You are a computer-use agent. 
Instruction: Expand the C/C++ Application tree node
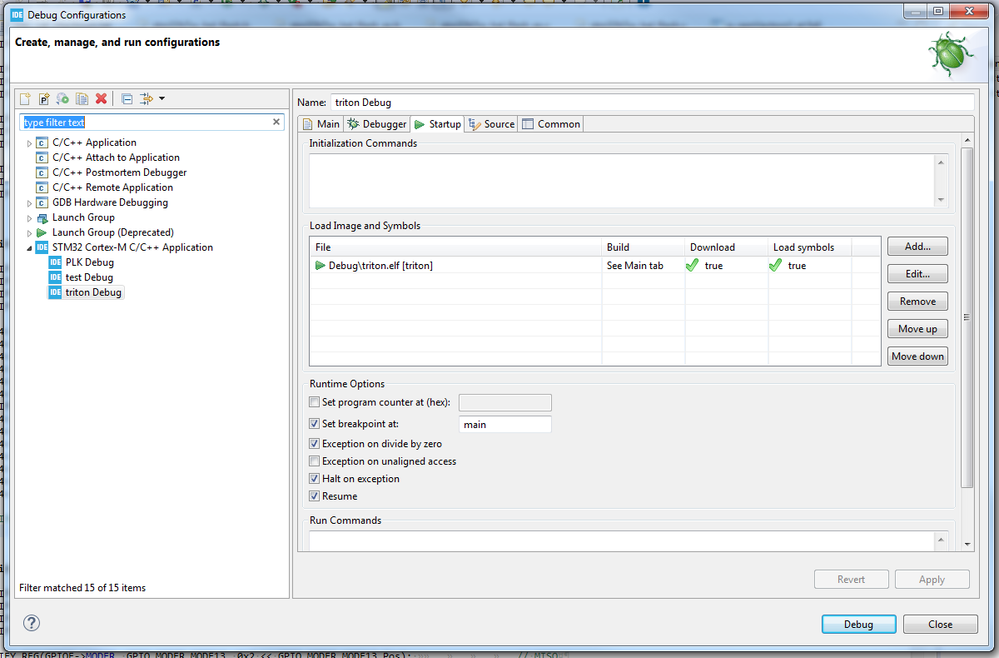(x=29, y=143)
